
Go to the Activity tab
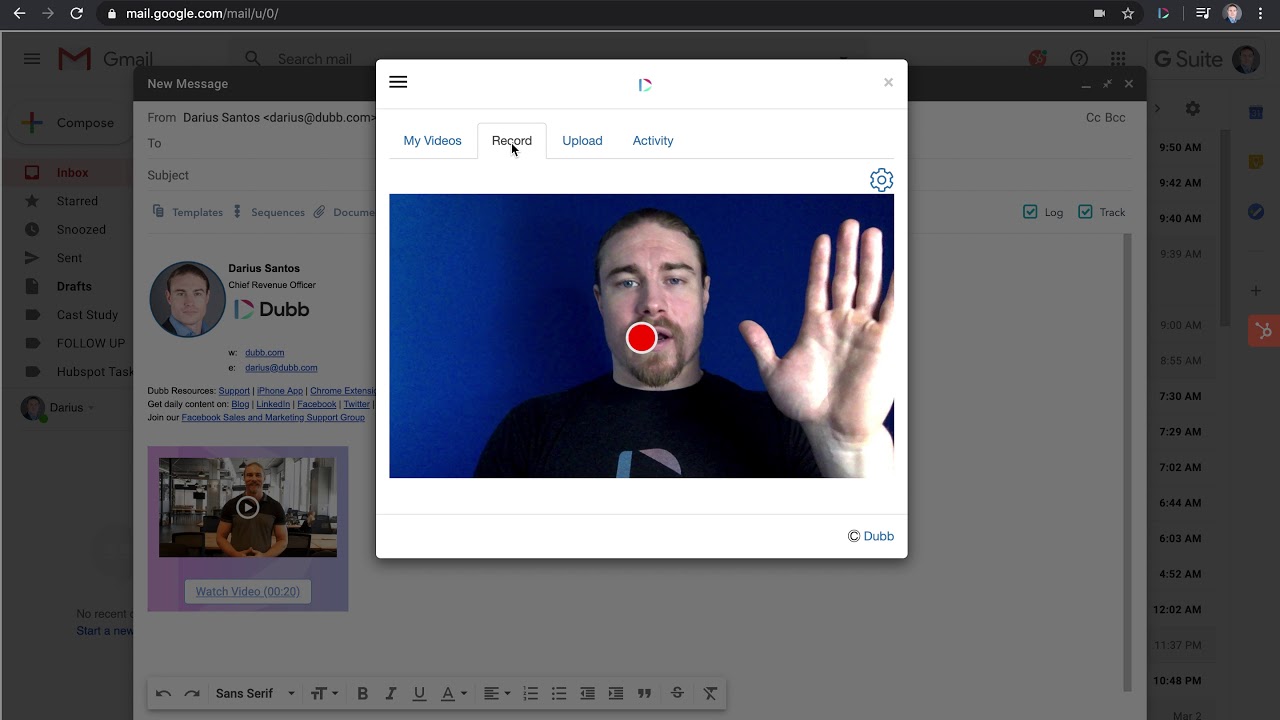point(653,141)
